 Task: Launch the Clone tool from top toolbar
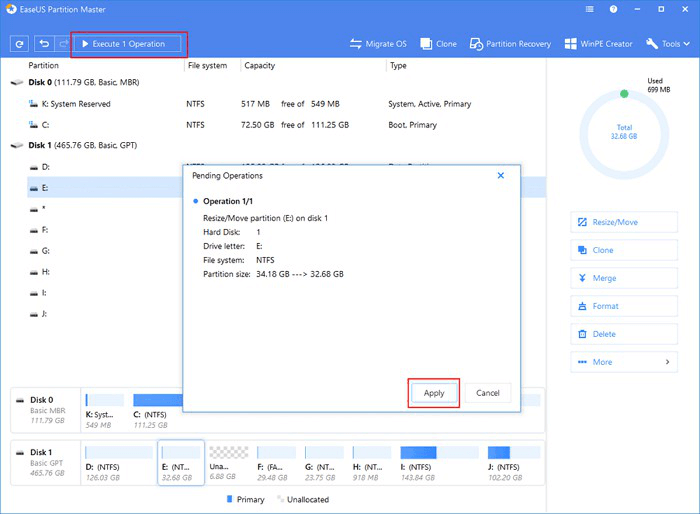click(439, 44)
